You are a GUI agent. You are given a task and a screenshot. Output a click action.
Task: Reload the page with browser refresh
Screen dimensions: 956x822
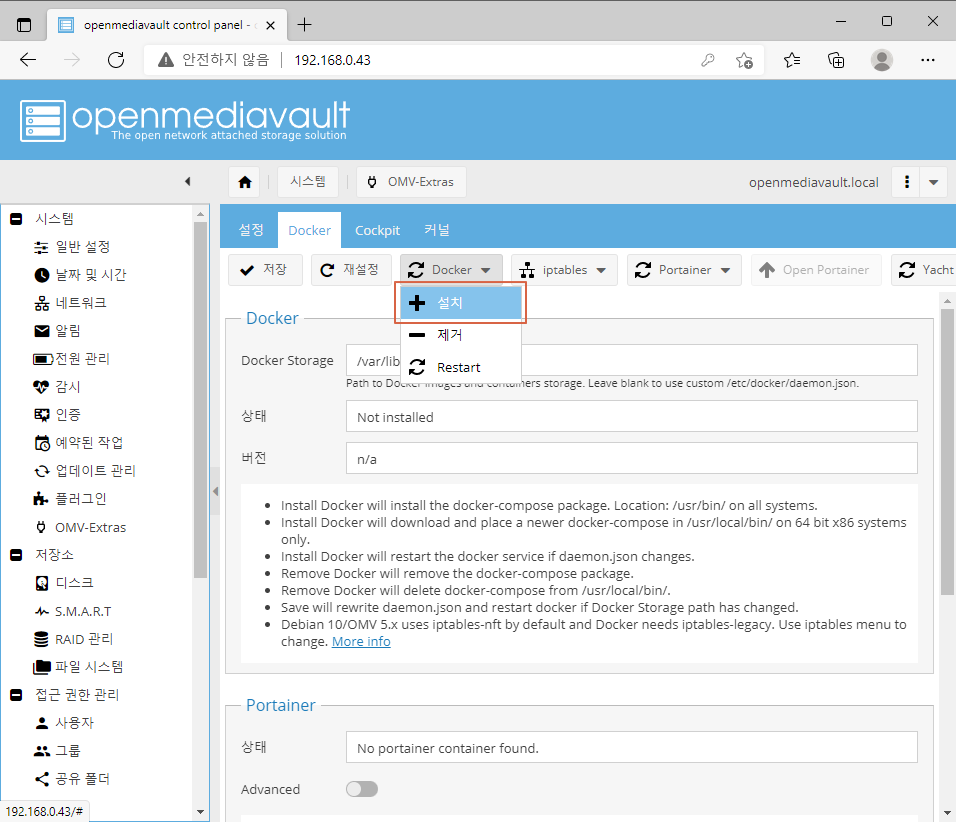pos(116,60)
